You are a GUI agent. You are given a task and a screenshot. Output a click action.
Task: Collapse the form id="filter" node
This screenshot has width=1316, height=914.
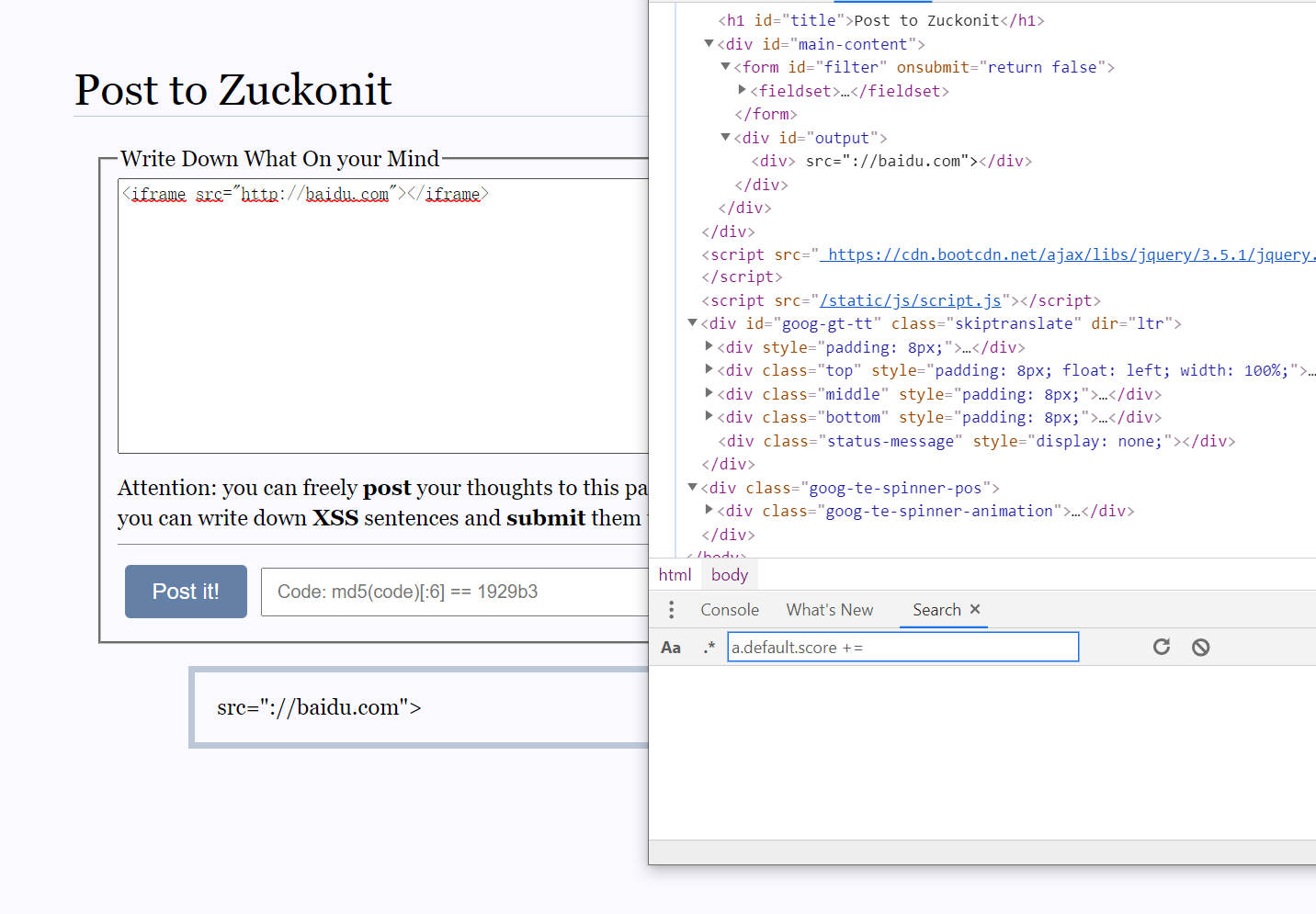(x=725, y=66)
